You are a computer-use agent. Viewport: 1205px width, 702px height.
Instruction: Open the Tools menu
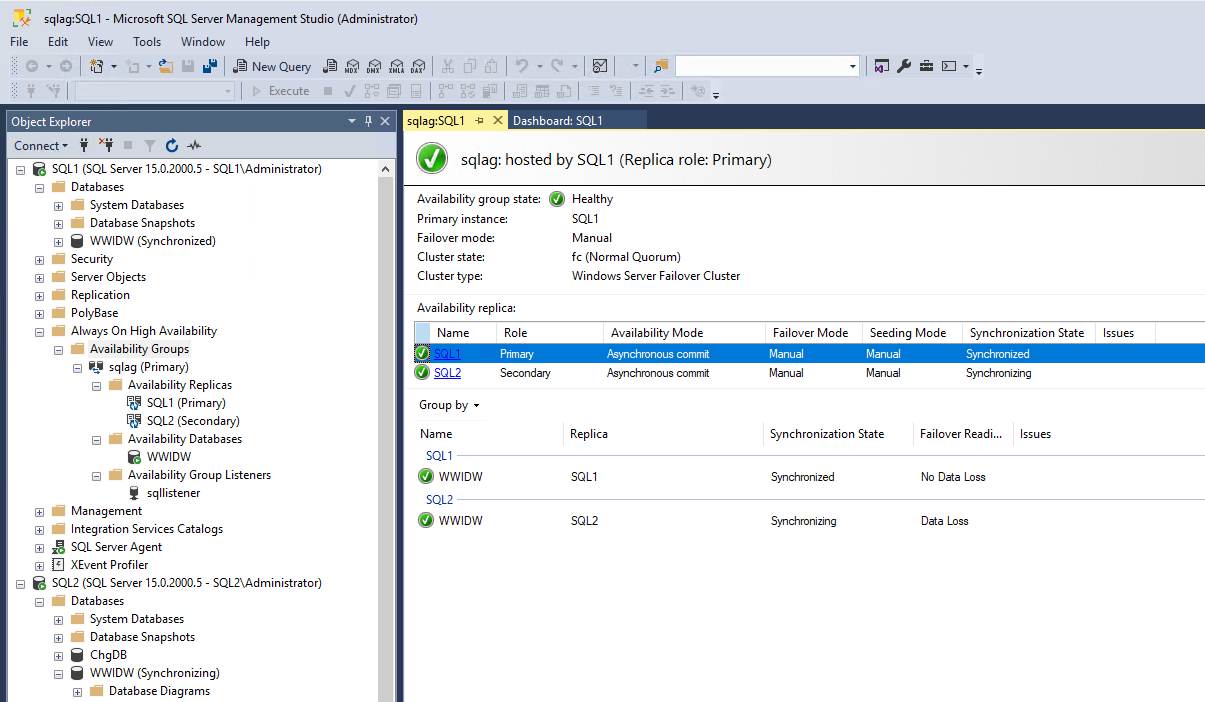tap(147, 42)
